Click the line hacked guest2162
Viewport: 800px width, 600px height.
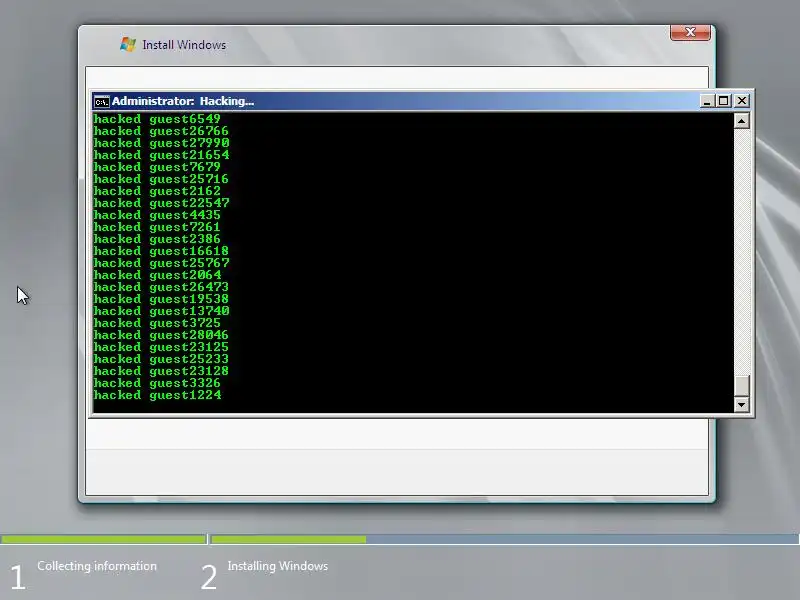click(x=157, y=191)
